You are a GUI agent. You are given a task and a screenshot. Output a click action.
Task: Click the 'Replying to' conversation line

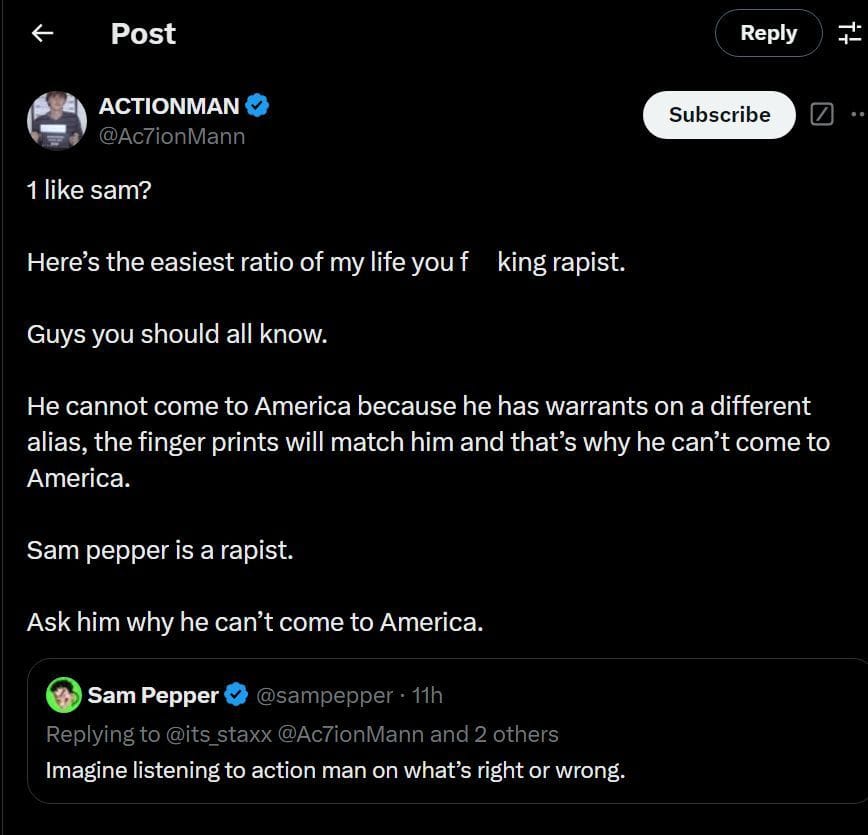100,733
